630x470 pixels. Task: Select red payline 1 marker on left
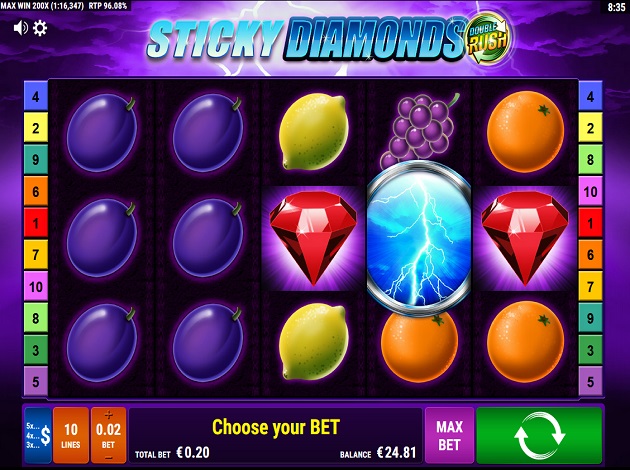point(36,223)
